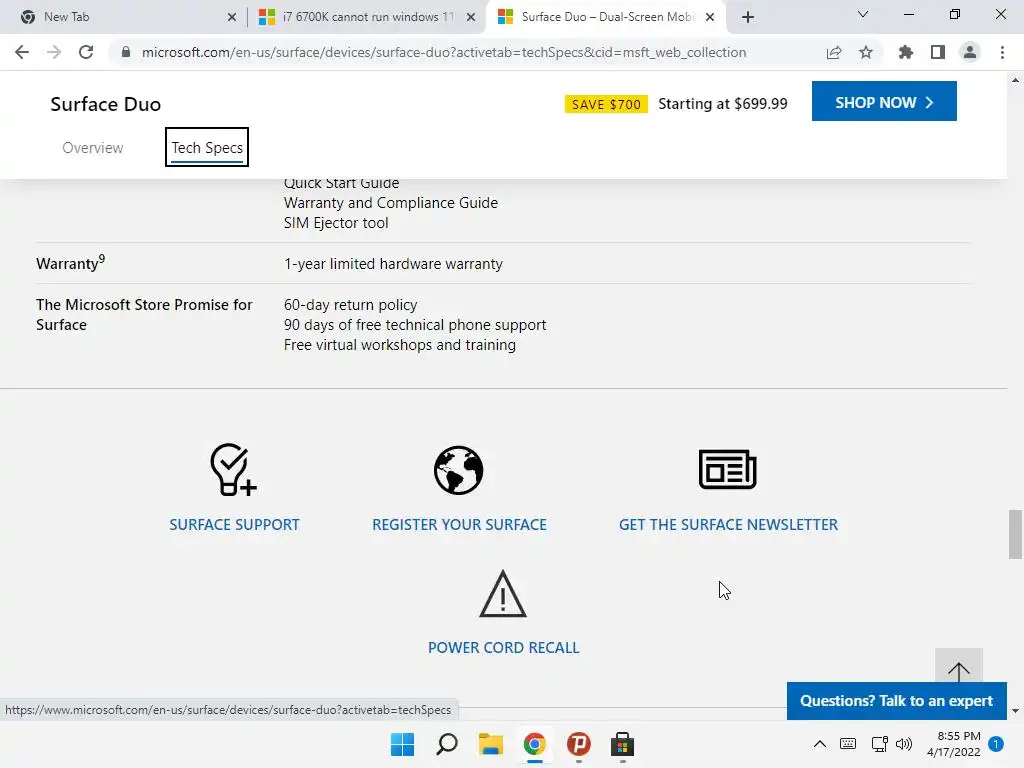Open the SURFACE SUPPORT link
The width and height of the screenshot is (1024, 768).
[234, 524]
